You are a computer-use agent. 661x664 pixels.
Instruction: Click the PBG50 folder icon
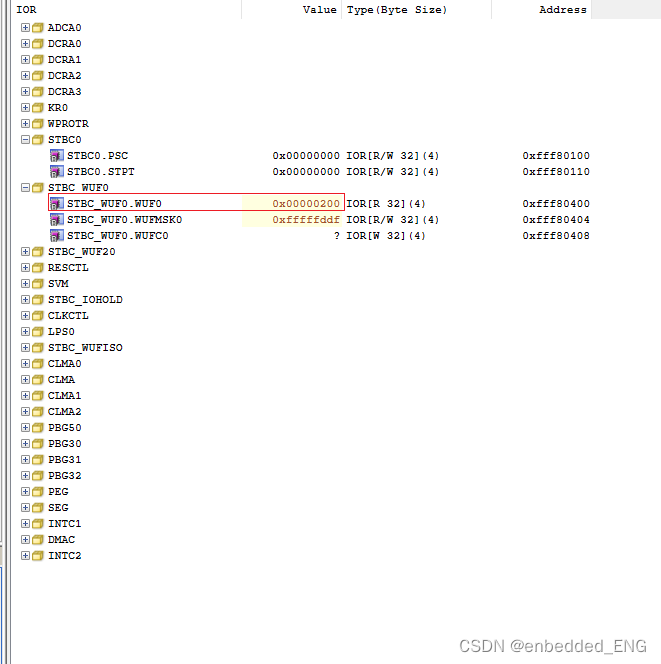[x=38, y=428]
